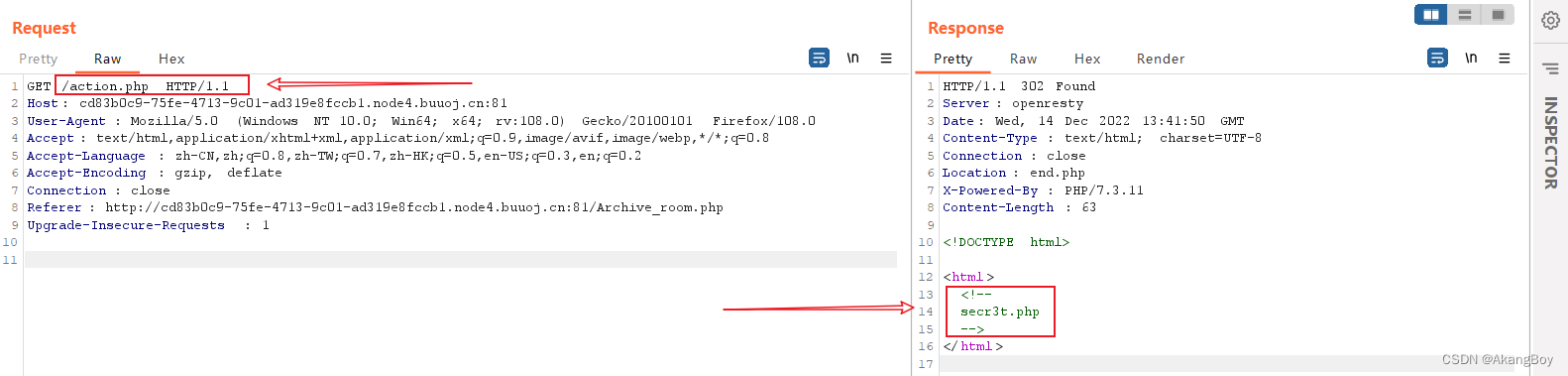Toggle non-printable characters in Response panel
1568x376 pixels.
click(x=1471, y=58)
